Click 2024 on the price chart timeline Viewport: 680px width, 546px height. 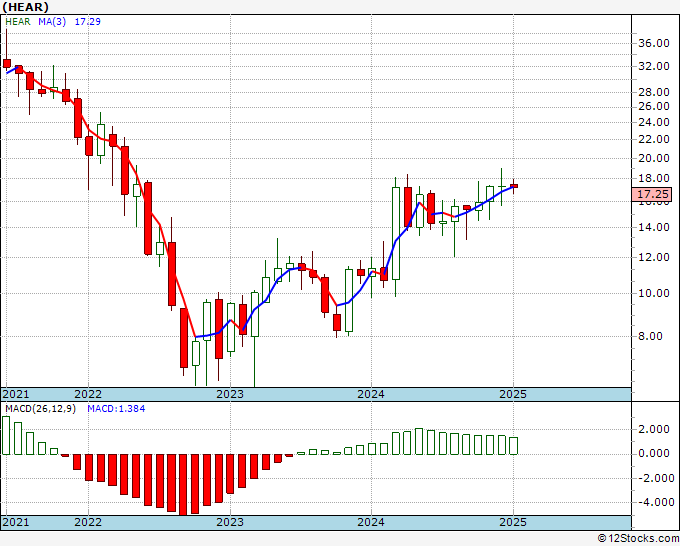371,394
